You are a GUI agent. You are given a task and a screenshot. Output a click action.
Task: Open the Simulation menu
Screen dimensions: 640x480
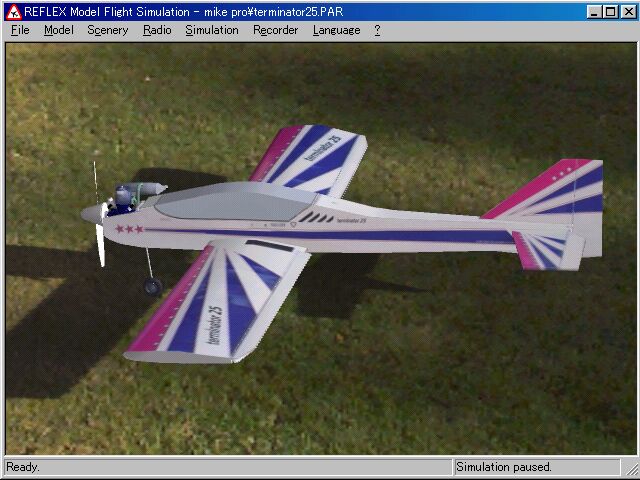pos(212,30)
